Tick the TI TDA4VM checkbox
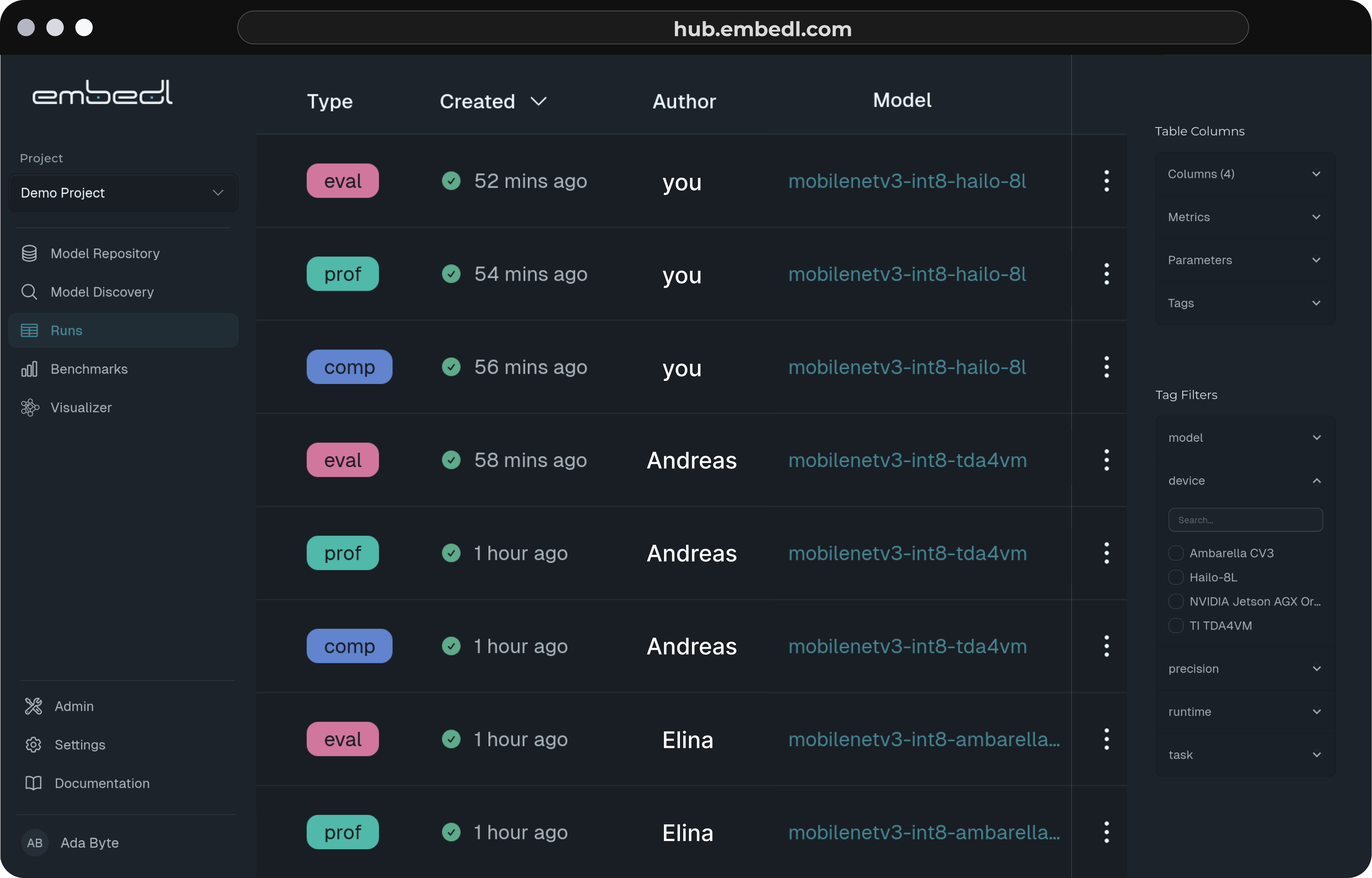Image resolution: width=1372 pixels, height=878 pixels. click(1175, 625)
